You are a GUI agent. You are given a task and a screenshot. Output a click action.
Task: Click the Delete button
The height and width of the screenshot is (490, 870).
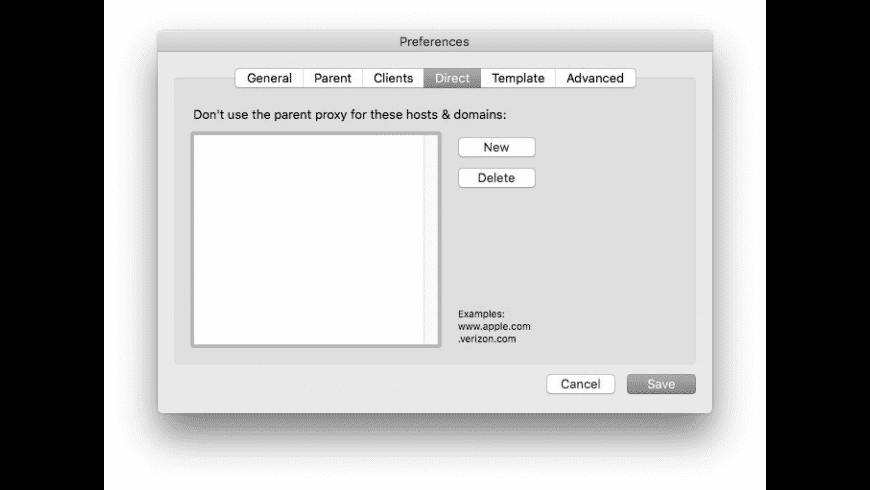click(x=497, y=178)
